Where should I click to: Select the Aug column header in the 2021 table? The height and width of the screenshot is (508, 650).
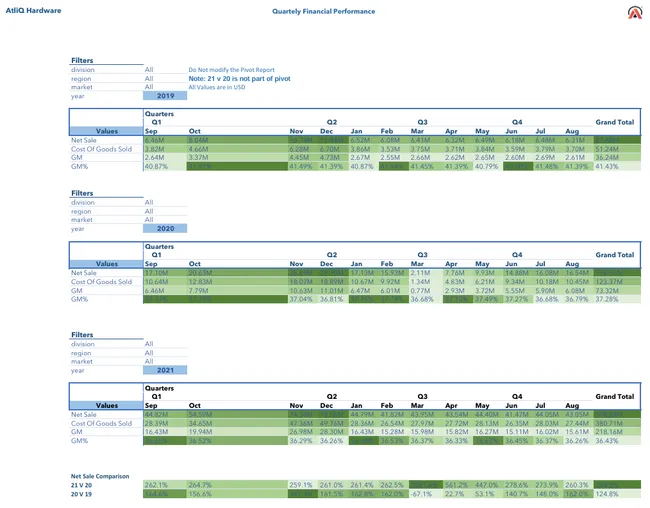[x=572, y=406]
